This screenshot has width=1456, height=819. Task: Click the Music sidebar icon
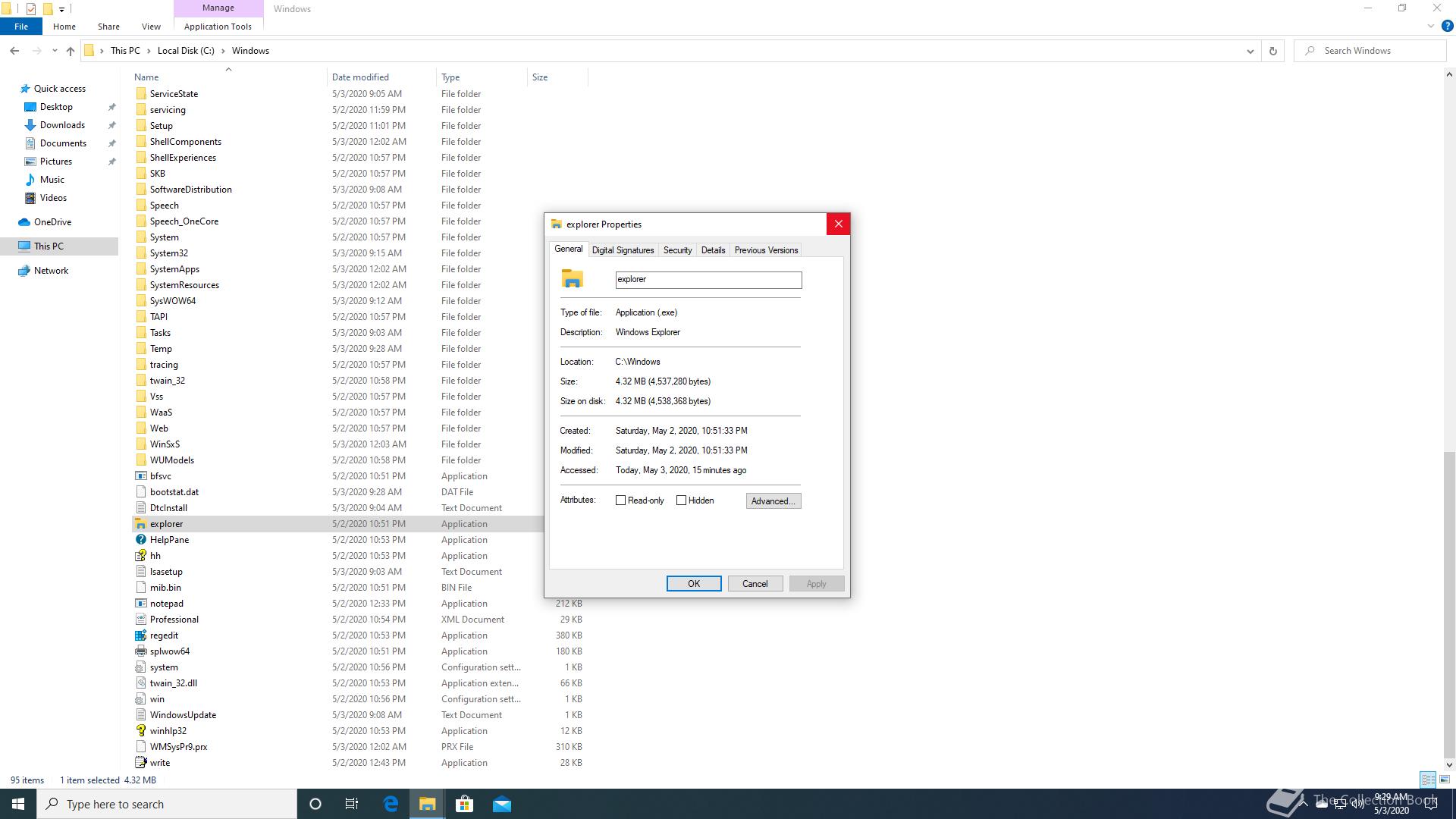tap(30, 180)
